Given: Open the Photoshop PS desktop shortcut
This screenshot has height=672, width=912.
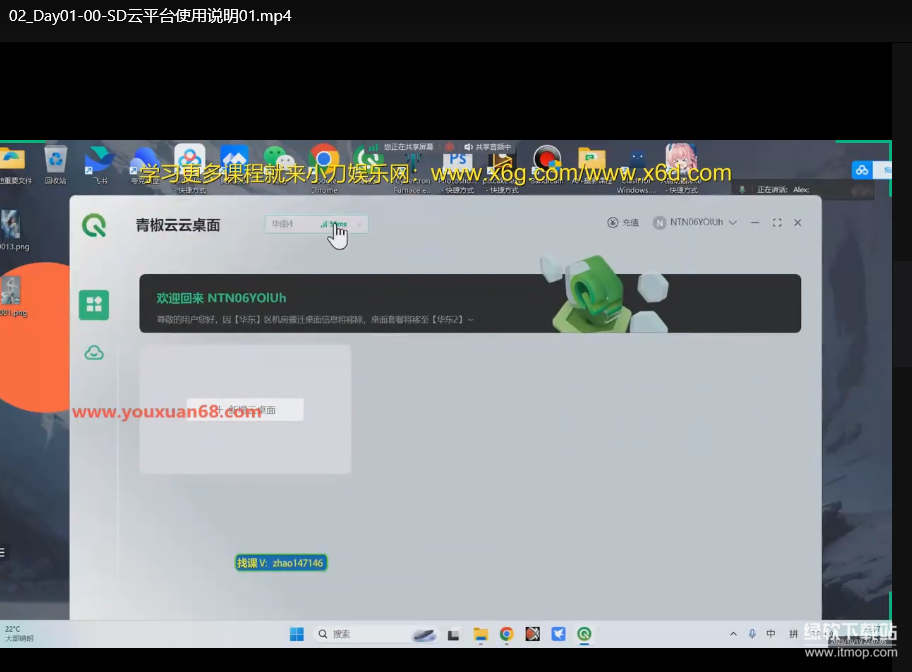Looking at the screenshot, I should [458, 168].
